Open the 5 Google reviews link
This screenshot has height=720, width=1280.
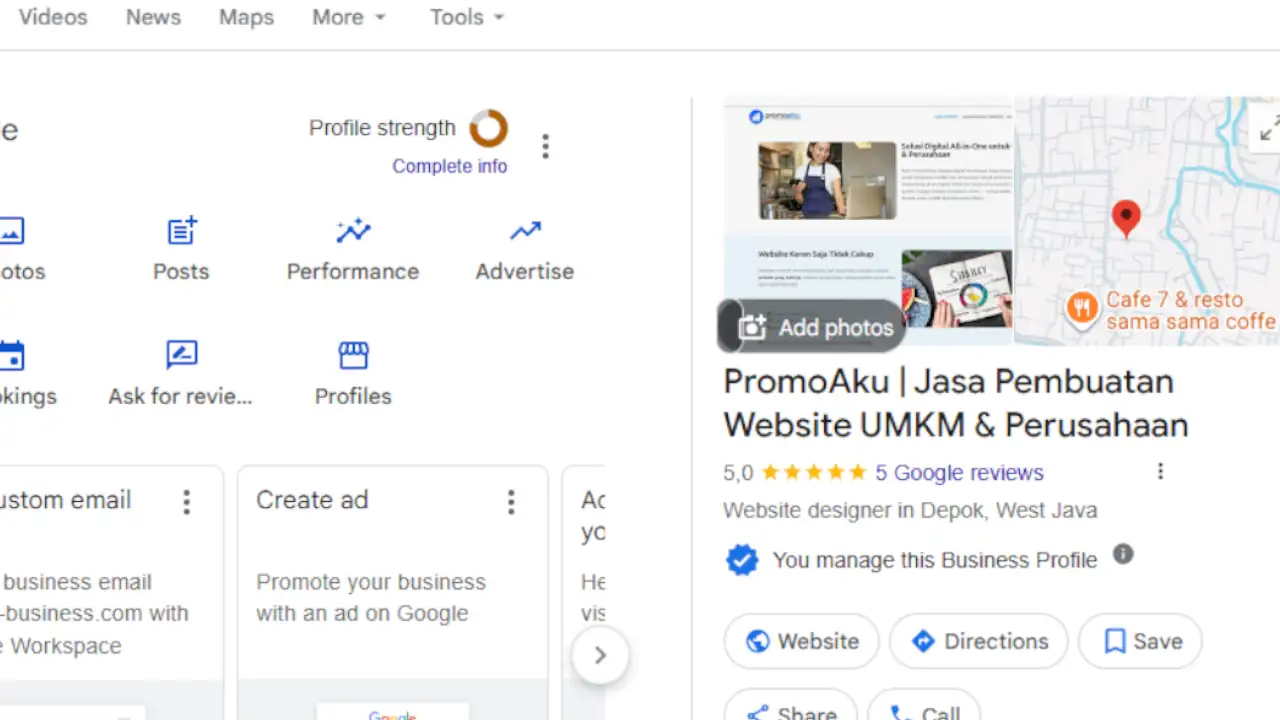pyautogui.click(x=959, y=473)
